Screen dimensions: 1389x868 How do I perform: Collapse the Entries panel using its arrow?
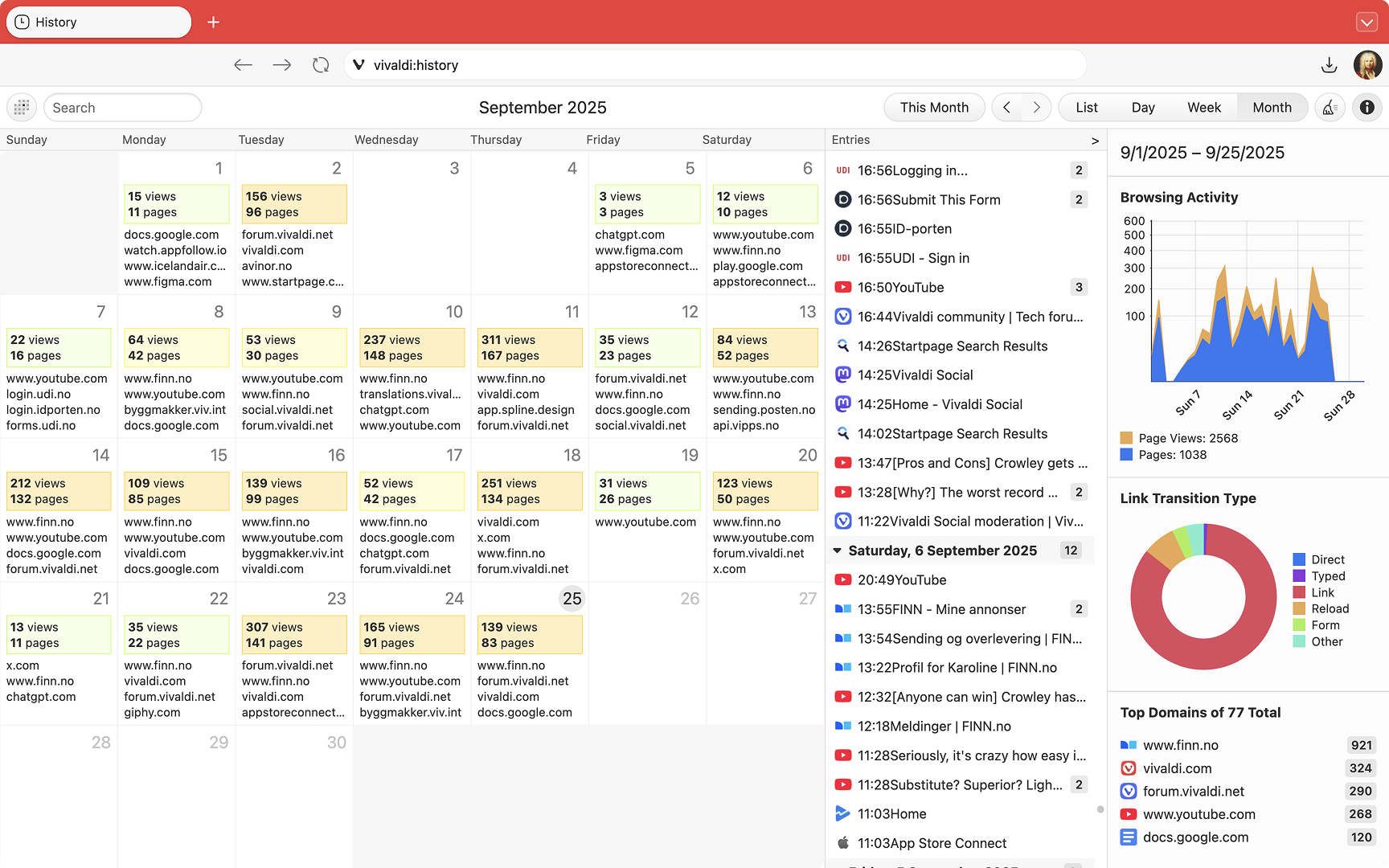1094,141
